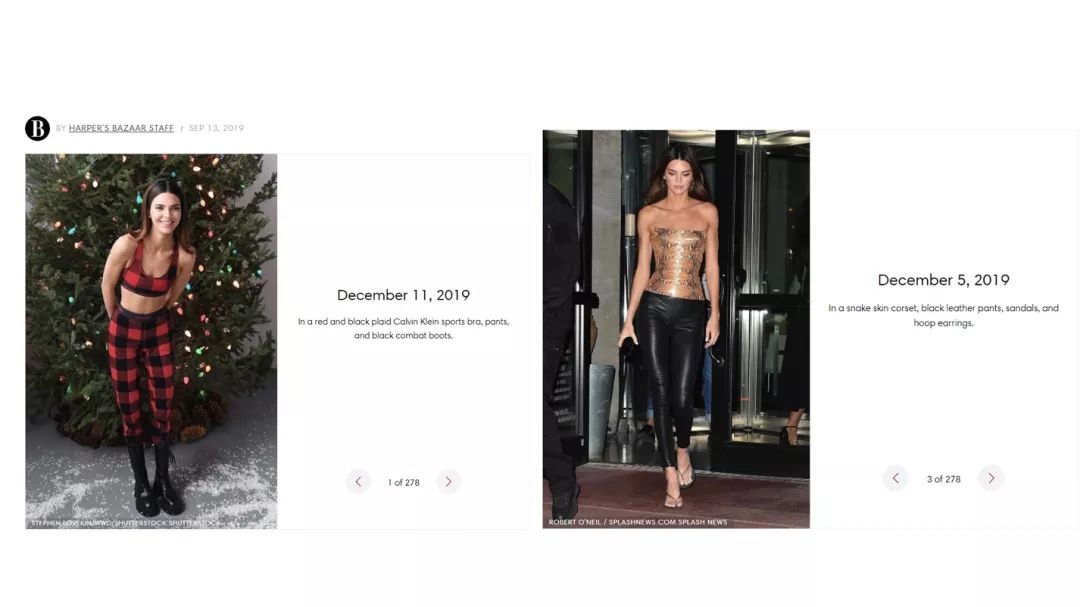Click the snake skin corset description text
Screen dimensions: 1080x607
tap(944, 316)
